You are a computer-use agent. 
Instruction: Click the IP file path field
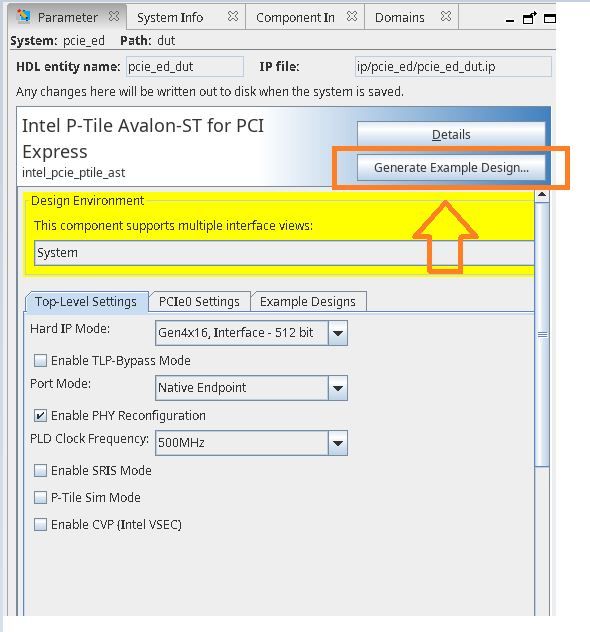point(453,67)
